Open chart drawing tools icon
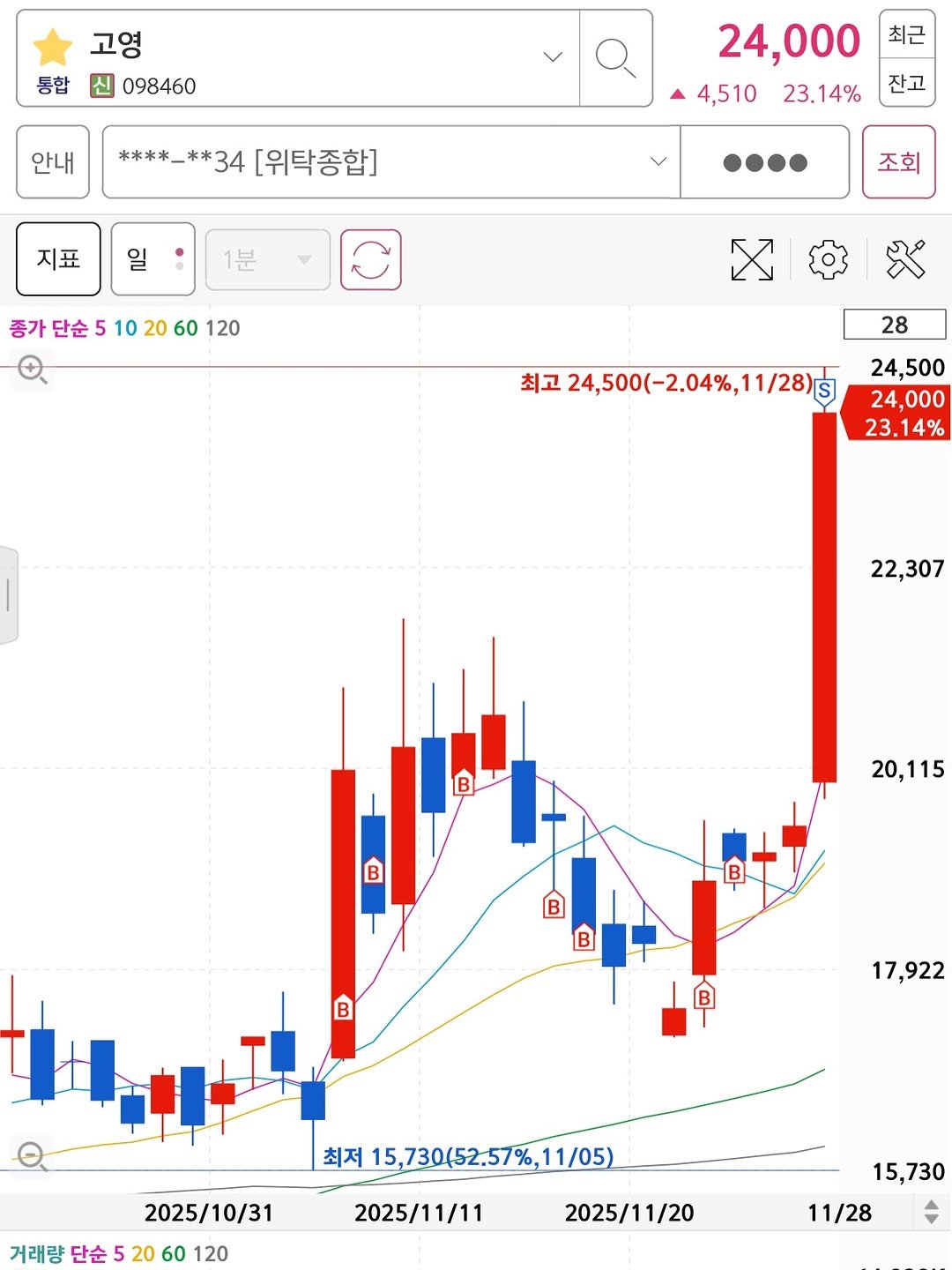Viewport: 952px width, 1270px height. (905, 259)
